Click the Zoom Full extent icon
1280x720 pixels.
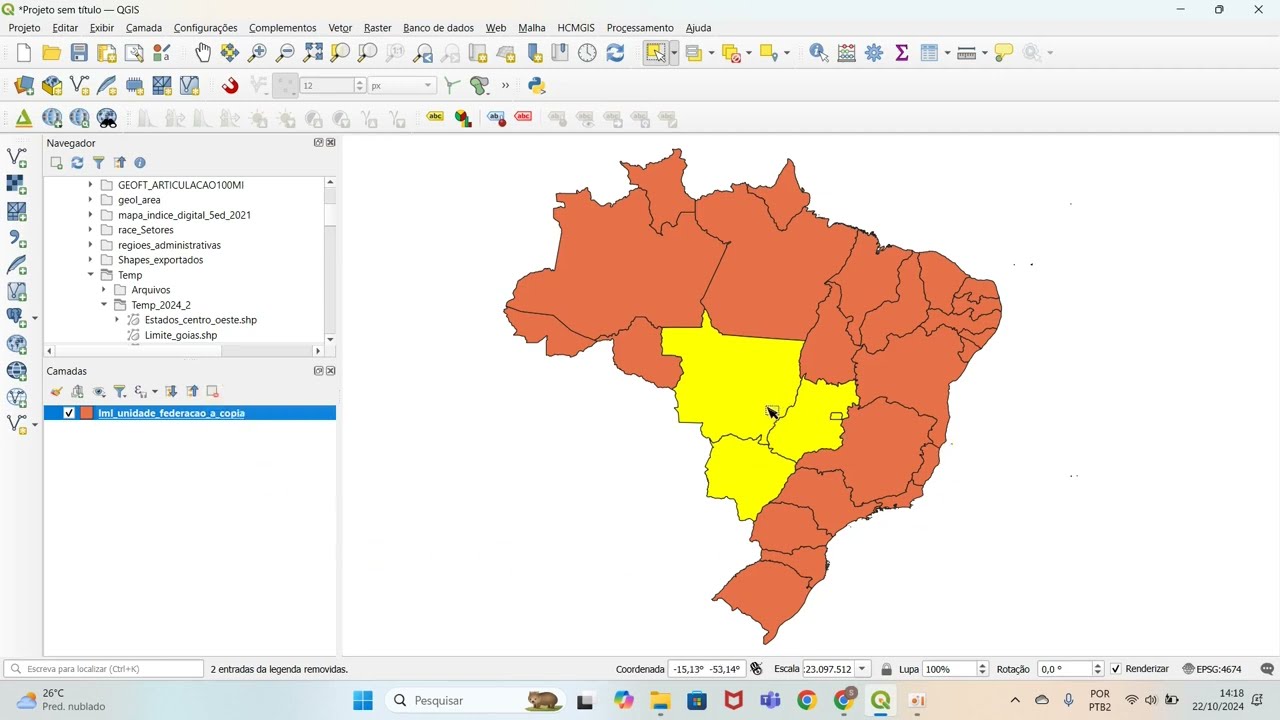[313, 53]
